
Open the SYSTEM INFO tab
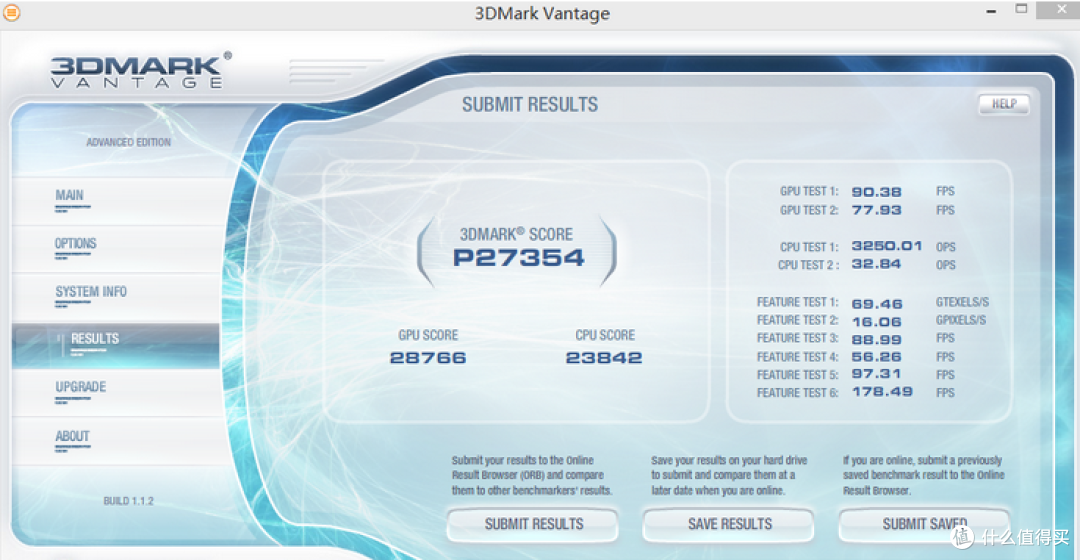(x=116, y=296)
